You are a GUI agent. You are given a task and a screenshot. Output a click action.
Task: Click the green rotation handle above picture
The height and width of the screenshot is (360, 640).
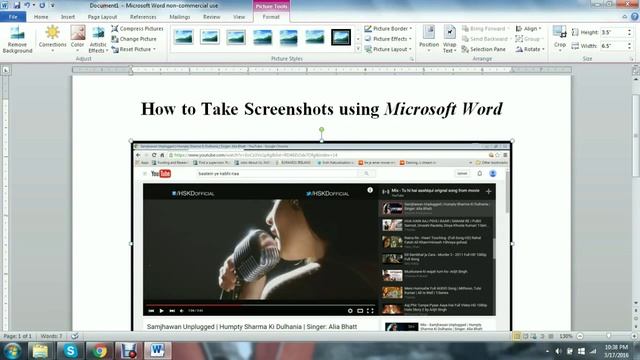(322, 129)
